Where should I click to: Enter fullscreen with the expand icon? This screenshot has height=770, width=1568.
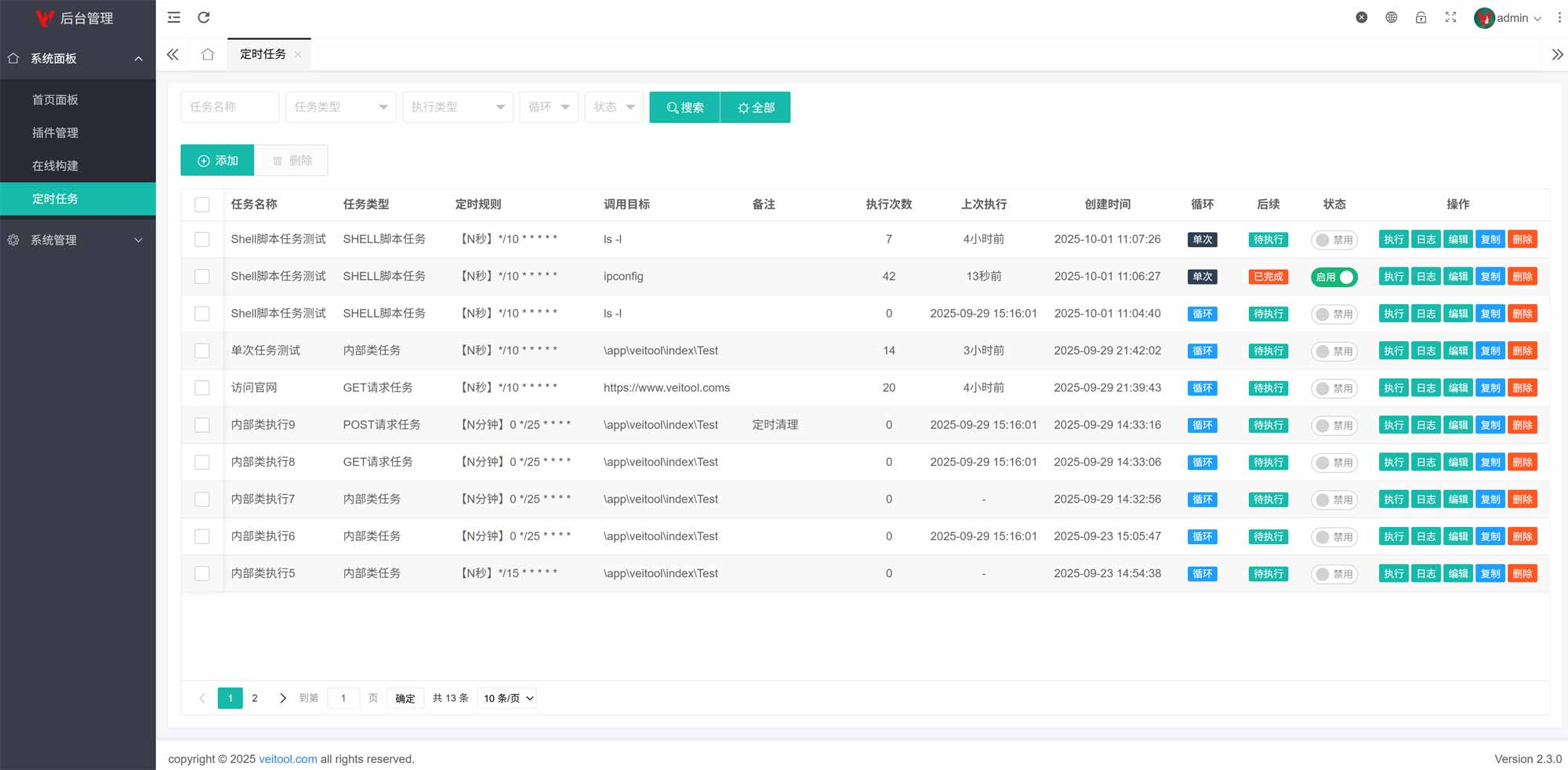click(1450, 17)
